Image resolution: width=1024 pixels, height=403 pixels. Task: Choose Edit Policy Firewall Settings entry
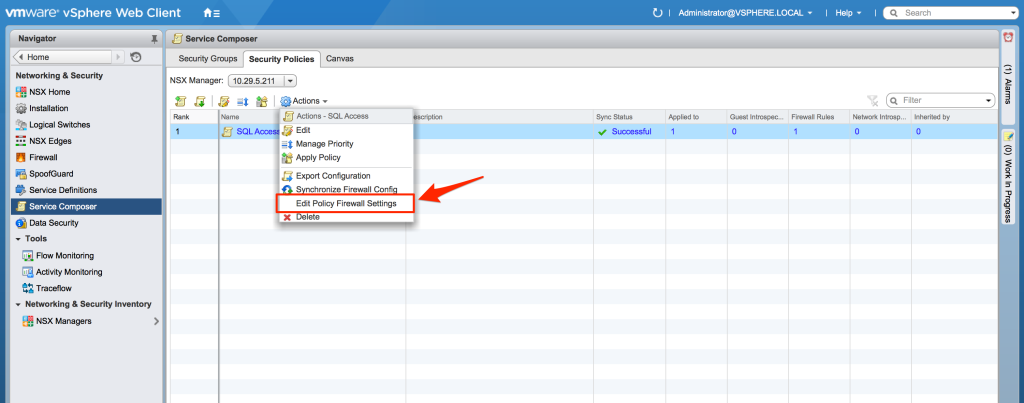pyautogui.click(x=346, y=204)
